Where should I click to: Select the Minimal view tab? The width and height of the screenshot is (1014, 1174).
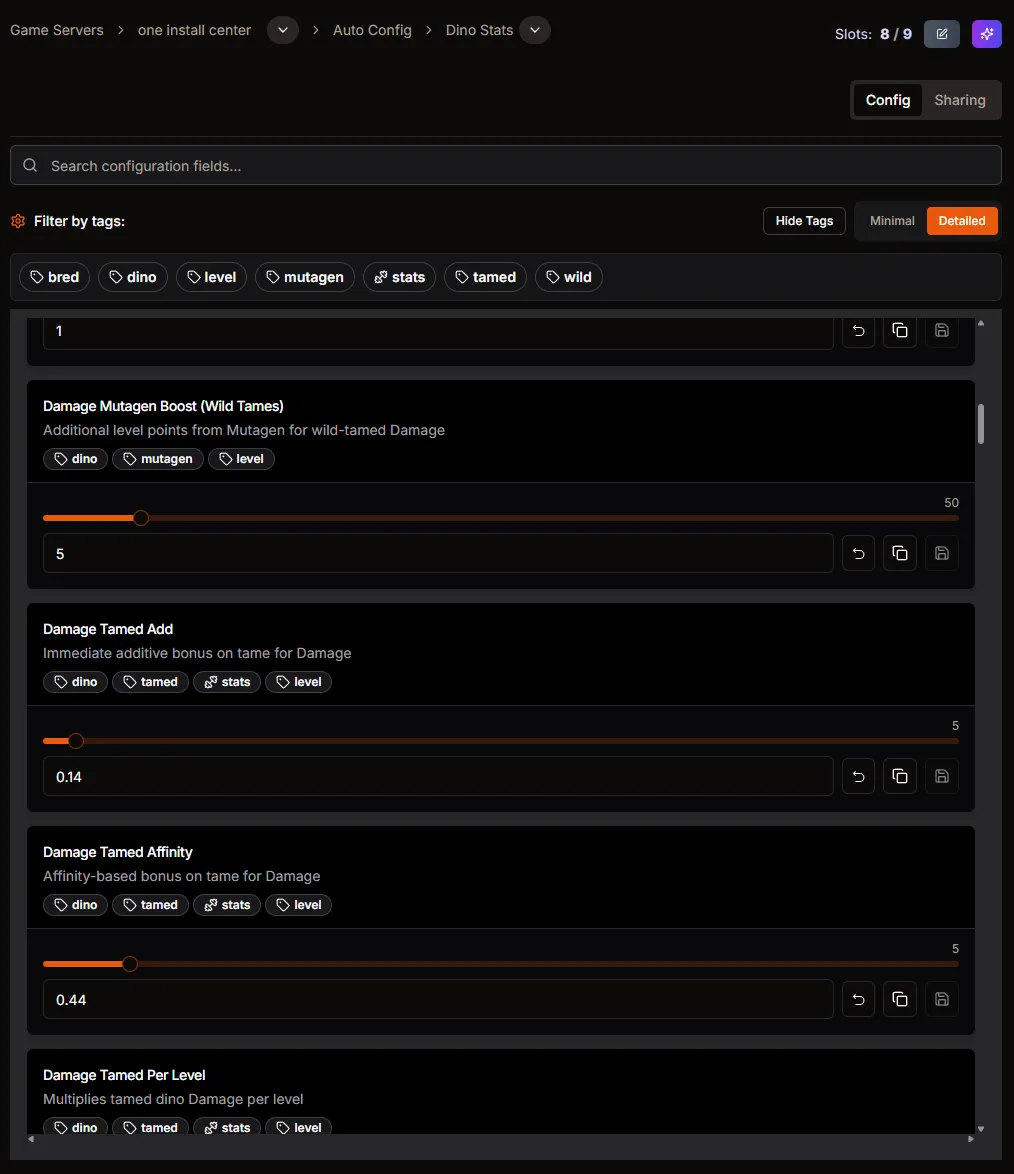tap(891, 221)
